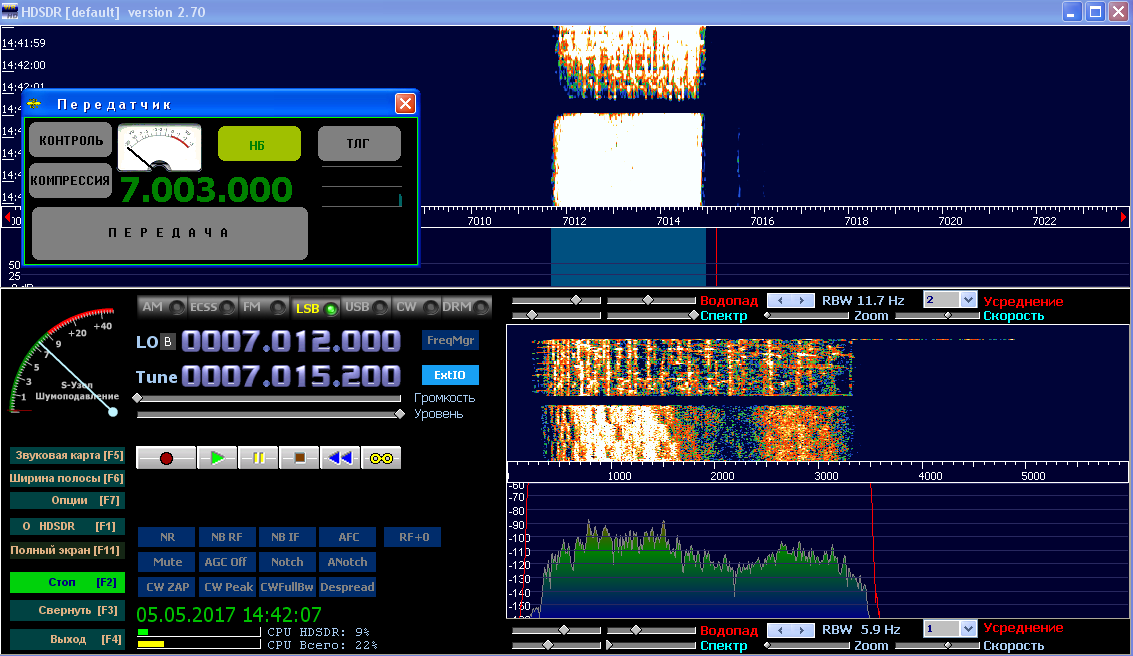Adjust the Громкость volume slider

268,398
